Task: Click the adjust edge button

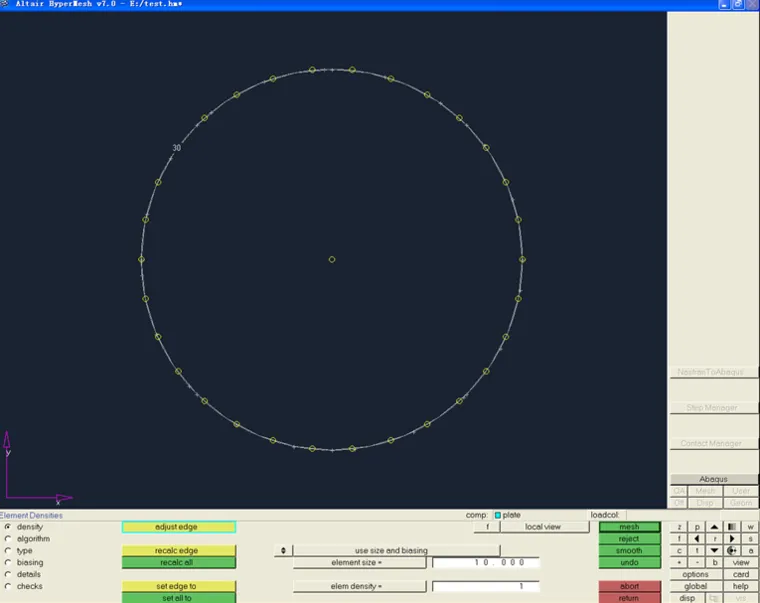Action: coord(179,527)
